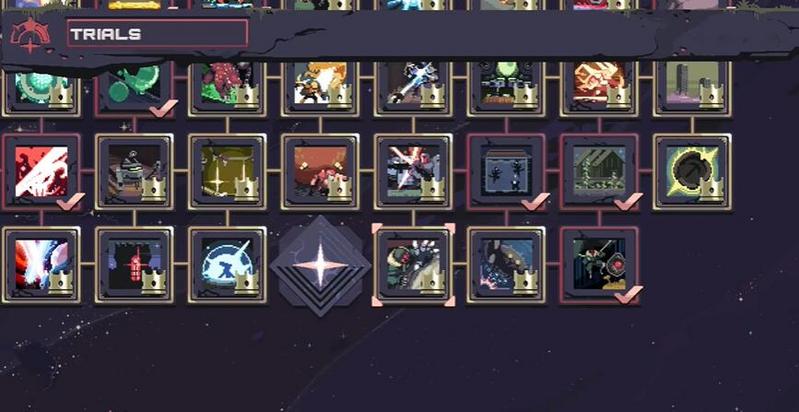
Task: Choose the red laser robot trial
Action: (413, 172)
